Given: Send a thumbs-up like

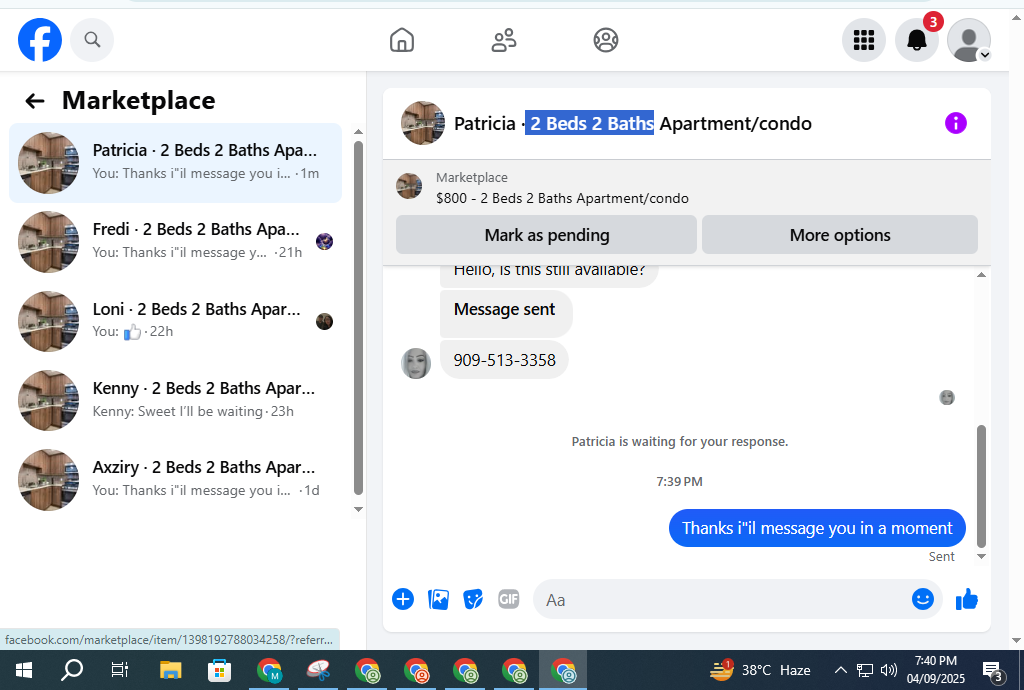Looking at the screenshot, I should (967, 599).
